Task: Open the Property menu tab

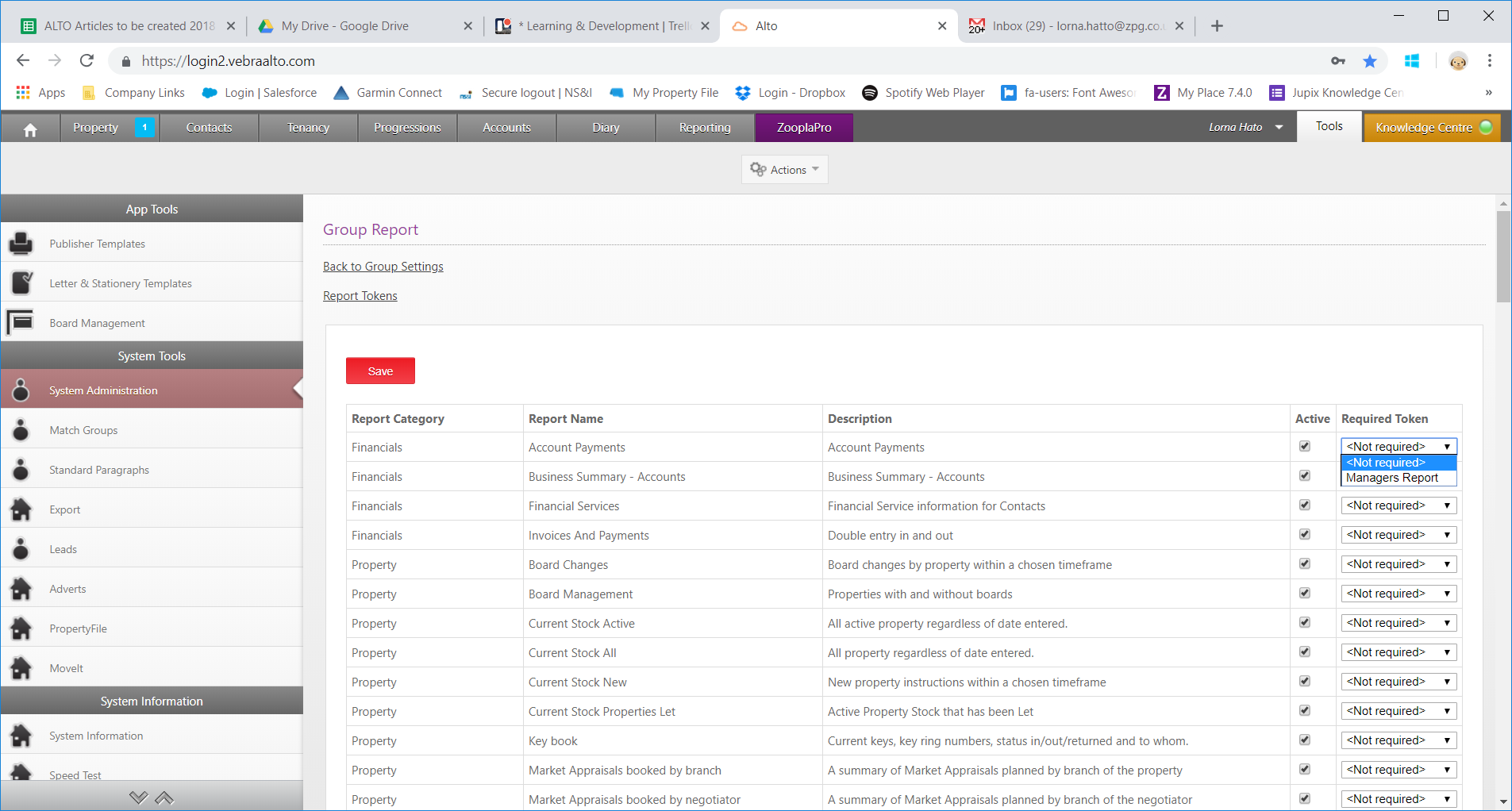Action: pyautogui.click(x=110, y=128)
